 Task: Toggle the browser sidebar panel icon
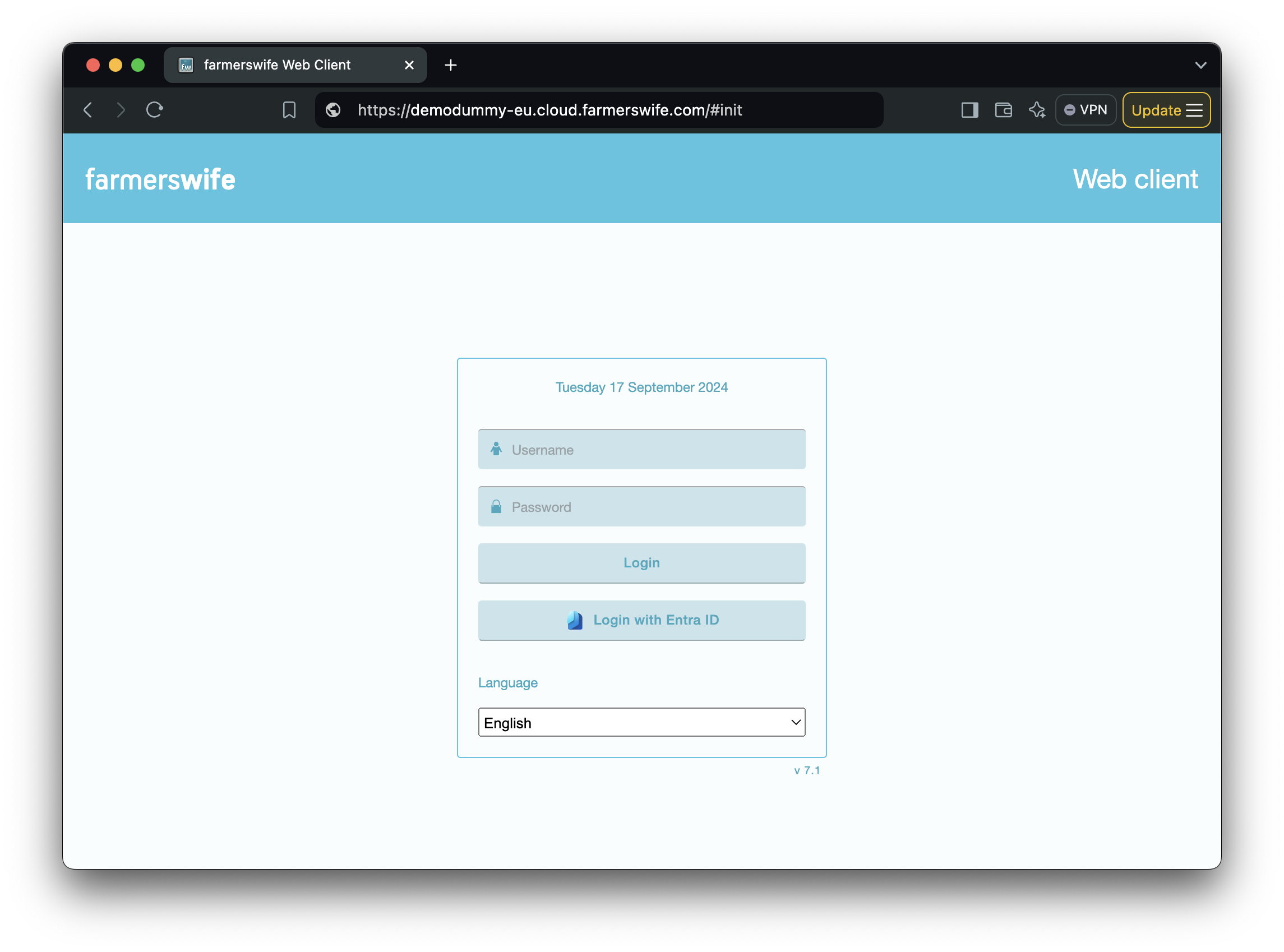point(970,109)
